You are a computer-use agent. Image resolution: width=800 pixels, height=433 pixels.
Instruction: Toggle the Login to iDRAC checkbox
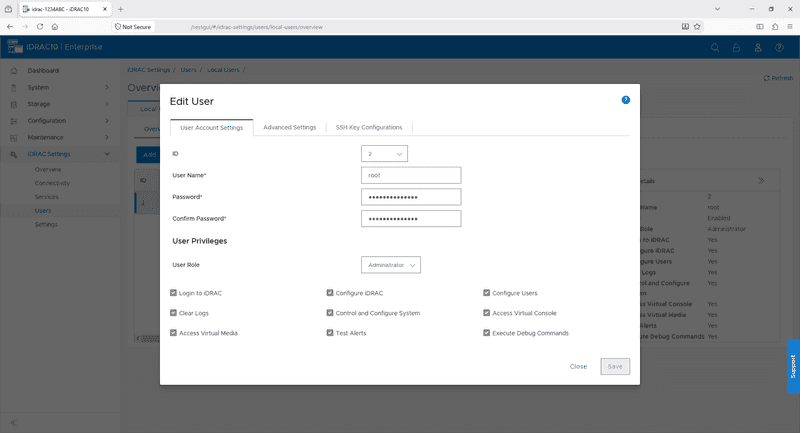coord(173,293)
